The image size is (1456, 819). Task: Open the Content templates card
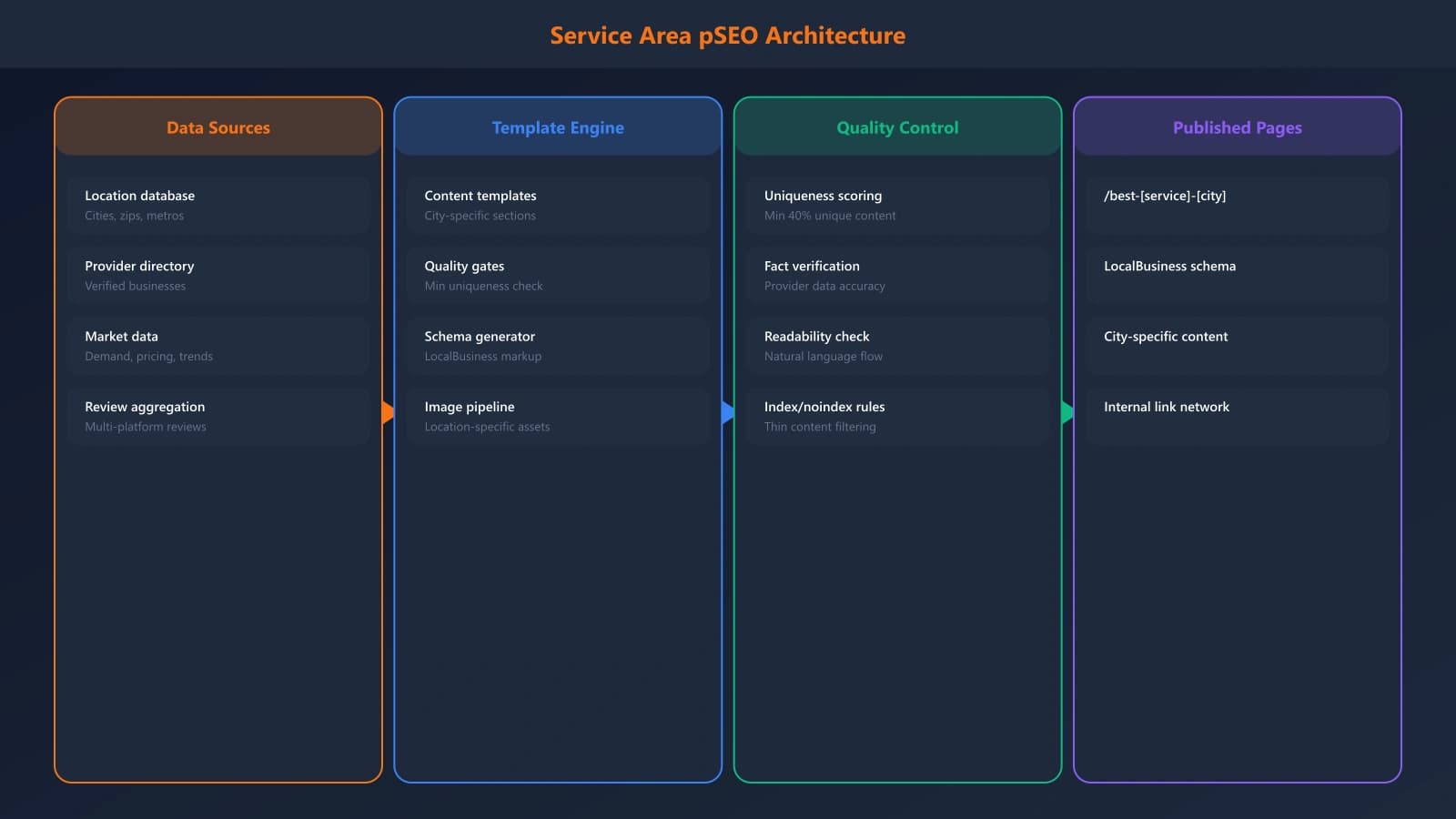click(x=558, y=204)
